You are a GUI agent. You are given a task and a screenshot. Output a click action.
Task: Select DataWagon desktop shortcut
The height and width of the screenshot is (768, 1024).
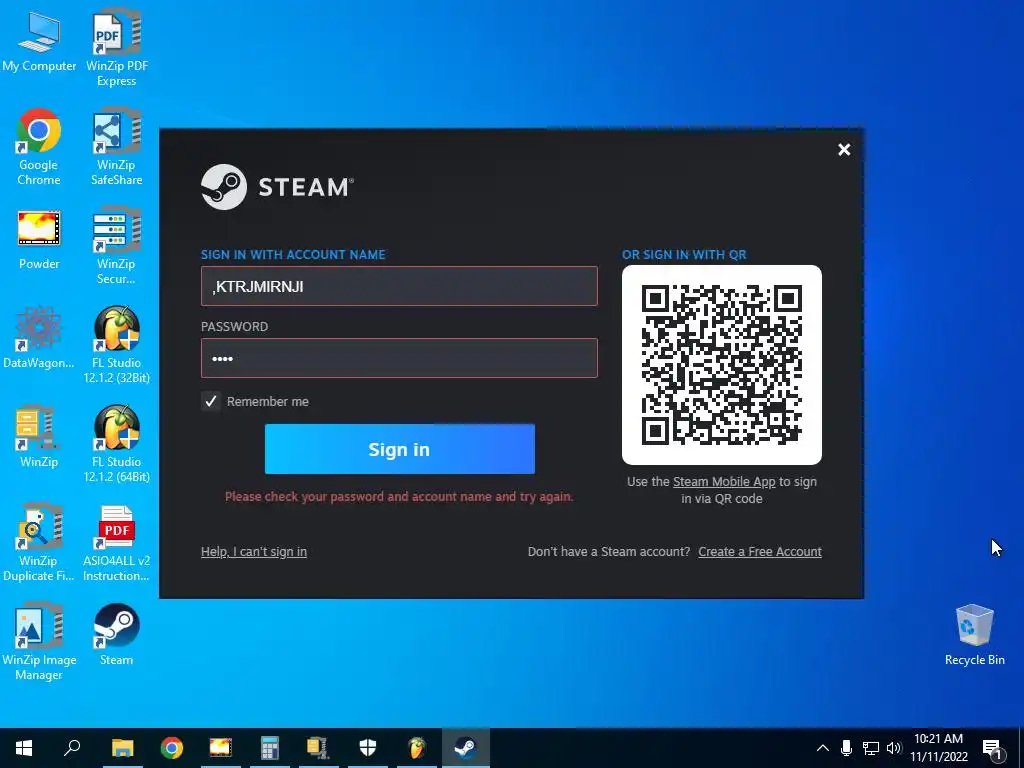point(39,338)
